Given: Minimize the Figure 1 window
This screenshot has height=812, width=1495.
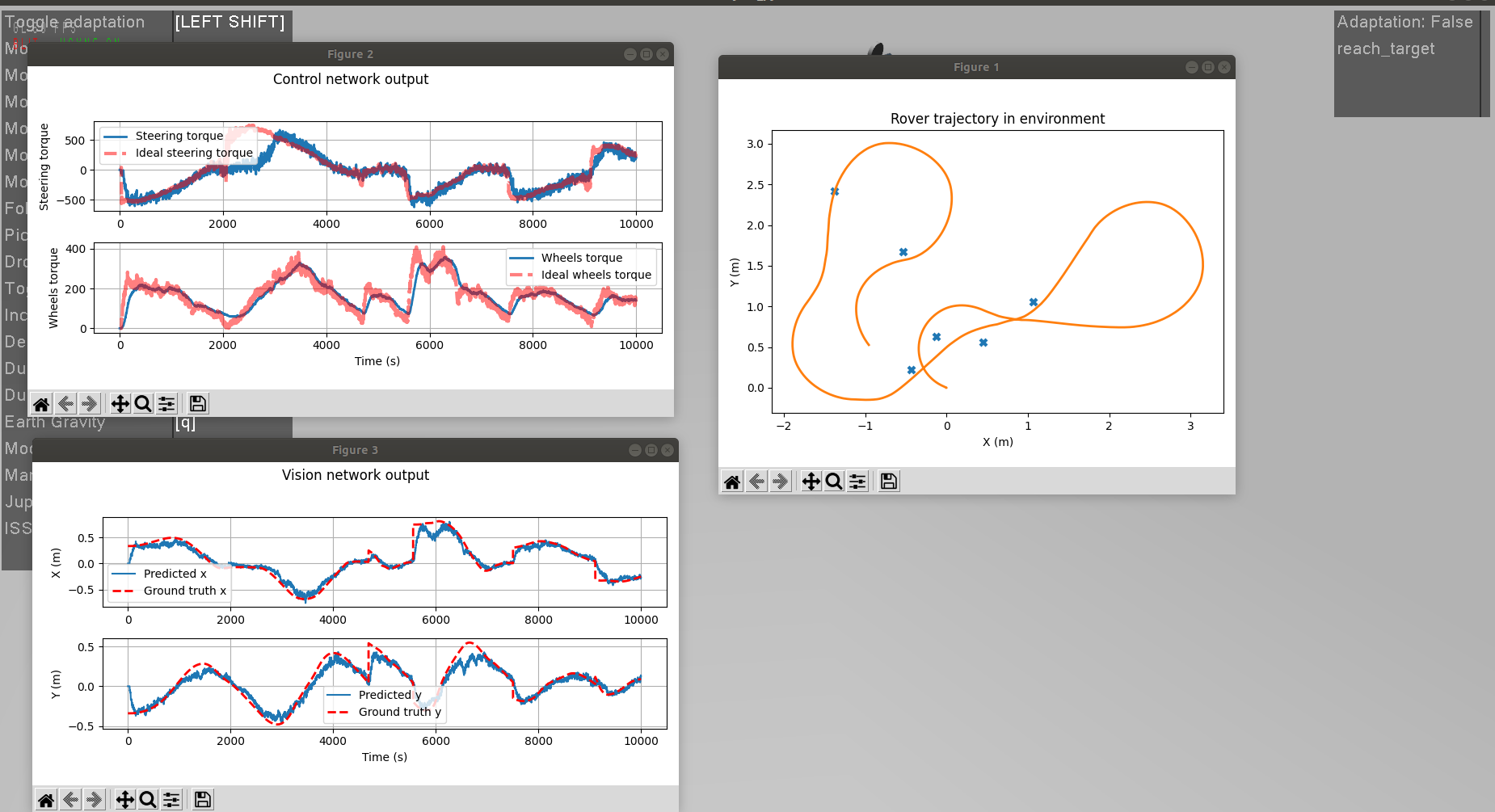Looking at the screenshot, I should tap(1192, 67).
